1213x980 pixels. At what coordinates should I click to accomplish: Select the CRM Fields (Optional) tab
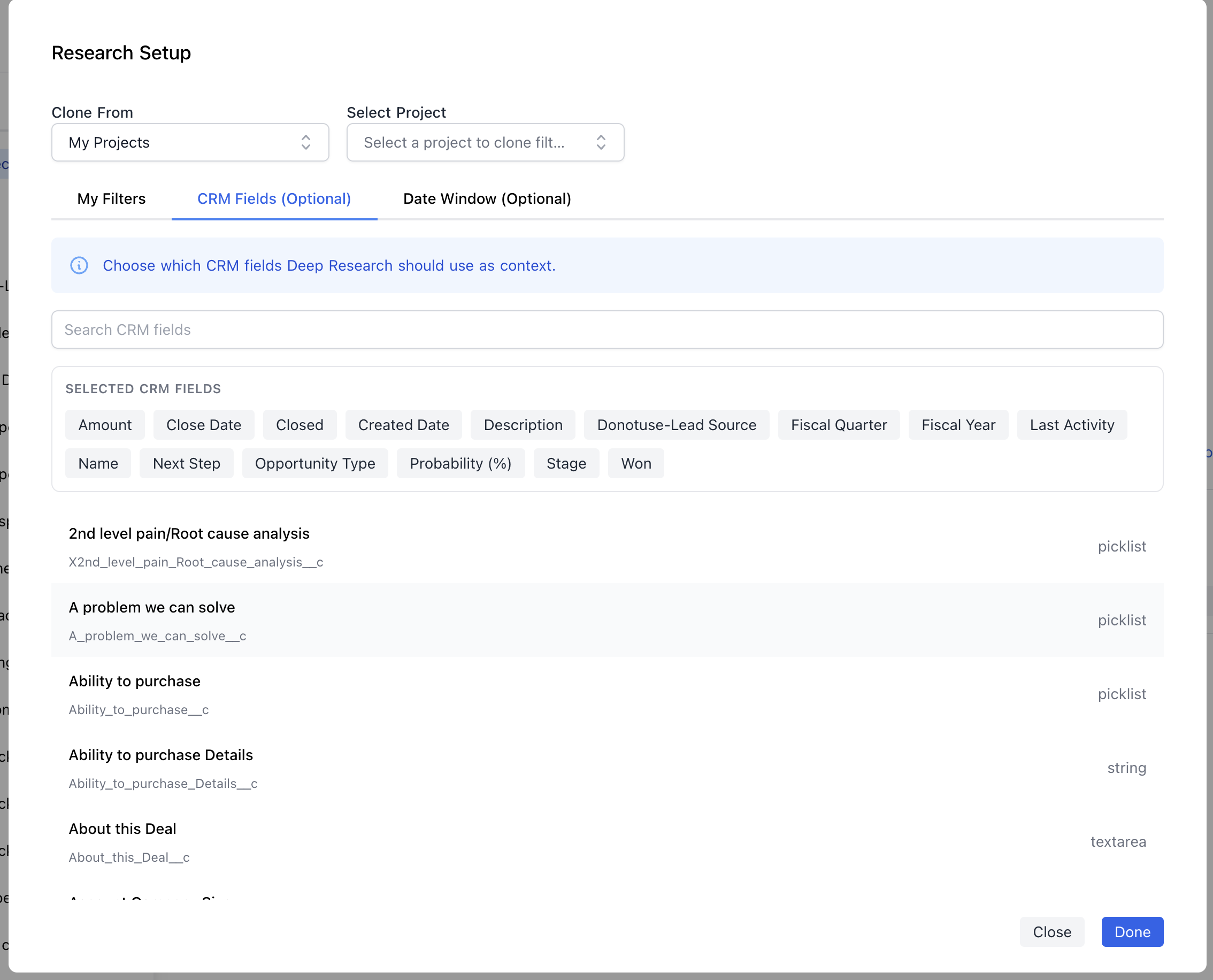274,198
